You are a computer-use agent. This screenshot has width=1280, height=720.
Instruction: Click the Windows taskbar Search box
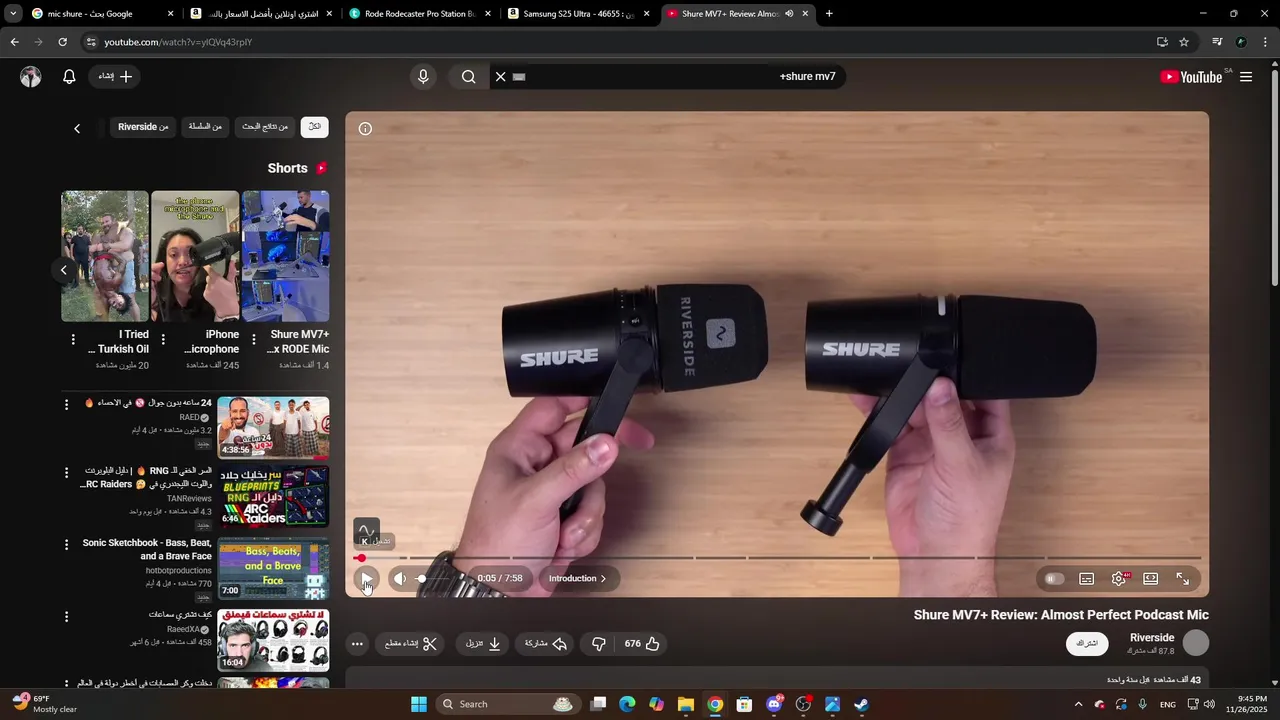pyautogui.click(x=509, y=704)
